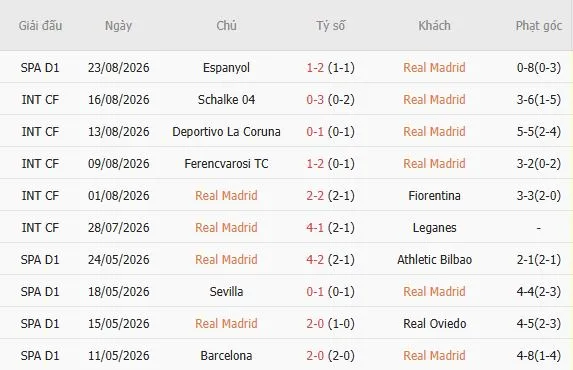Select the Schalke 04 team name
Viewport: 573px width, 370px height.
pos(226,99)
